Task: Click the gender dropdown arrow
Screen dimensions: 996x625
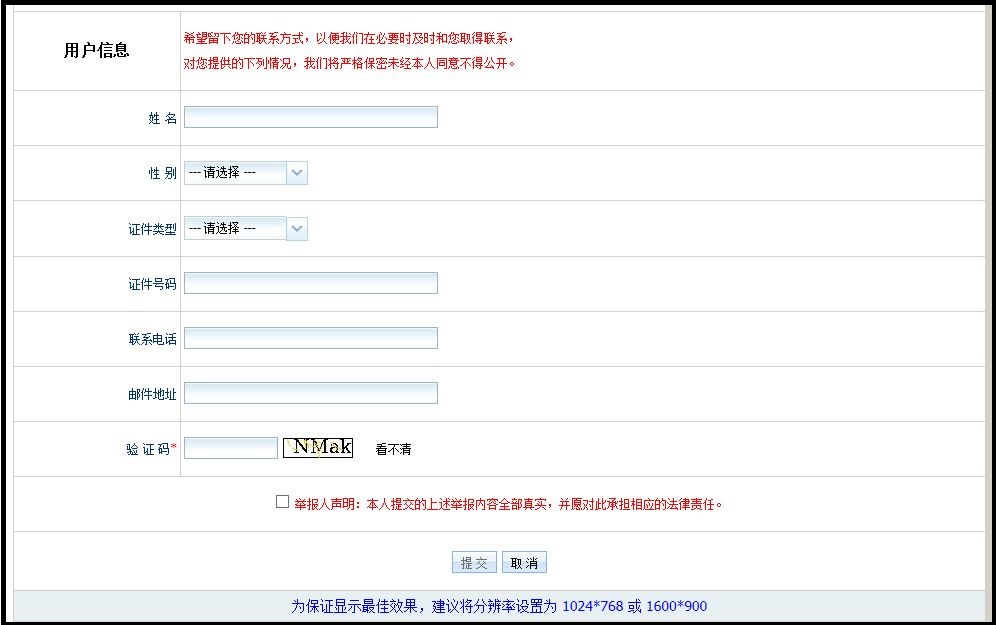Action: tap(297, 172)
